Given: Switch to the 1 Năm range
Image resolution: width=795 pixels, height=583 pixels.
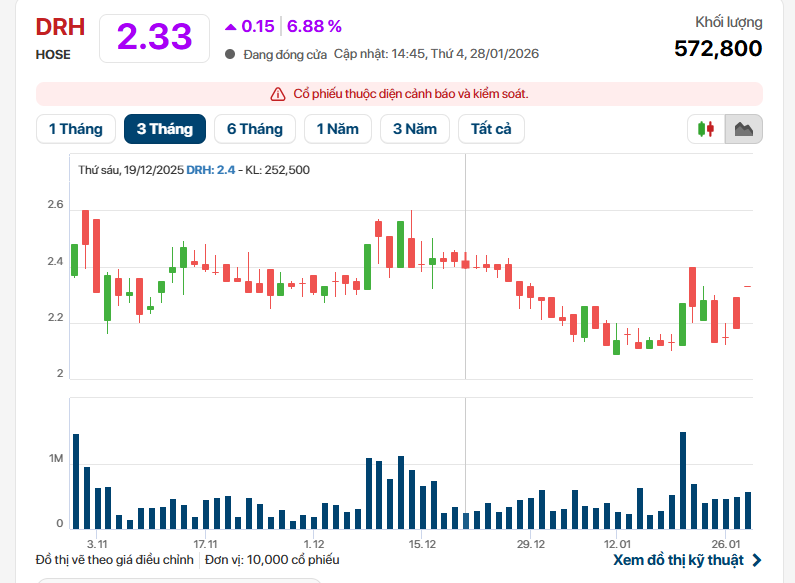Looking at the screenshot, I should click(x=338, y=129).
